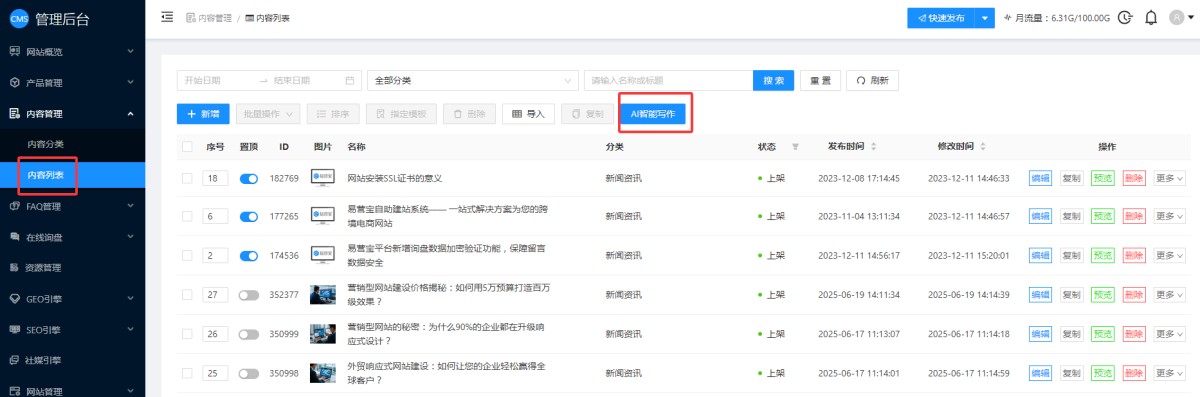Viewport: 1200px width, 397px height.
Task: Click the 导入 import button
Action: click(x=528, y=114)
